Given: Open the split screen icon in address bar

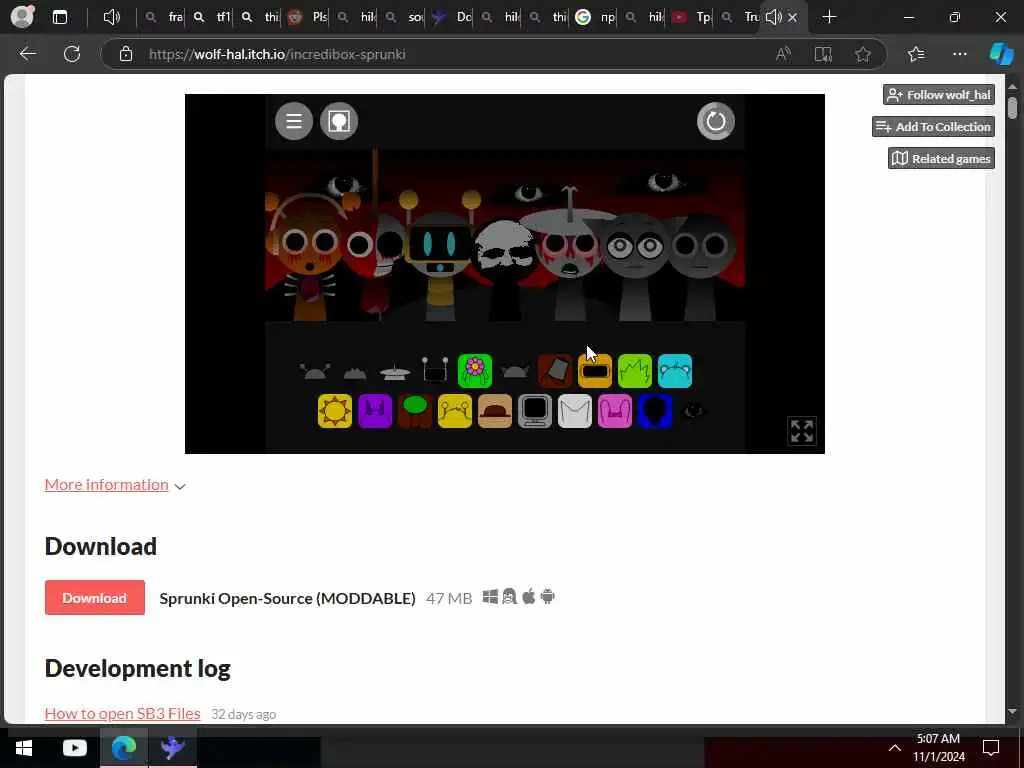Looking at the screenshot, I should tap(823, 54).
